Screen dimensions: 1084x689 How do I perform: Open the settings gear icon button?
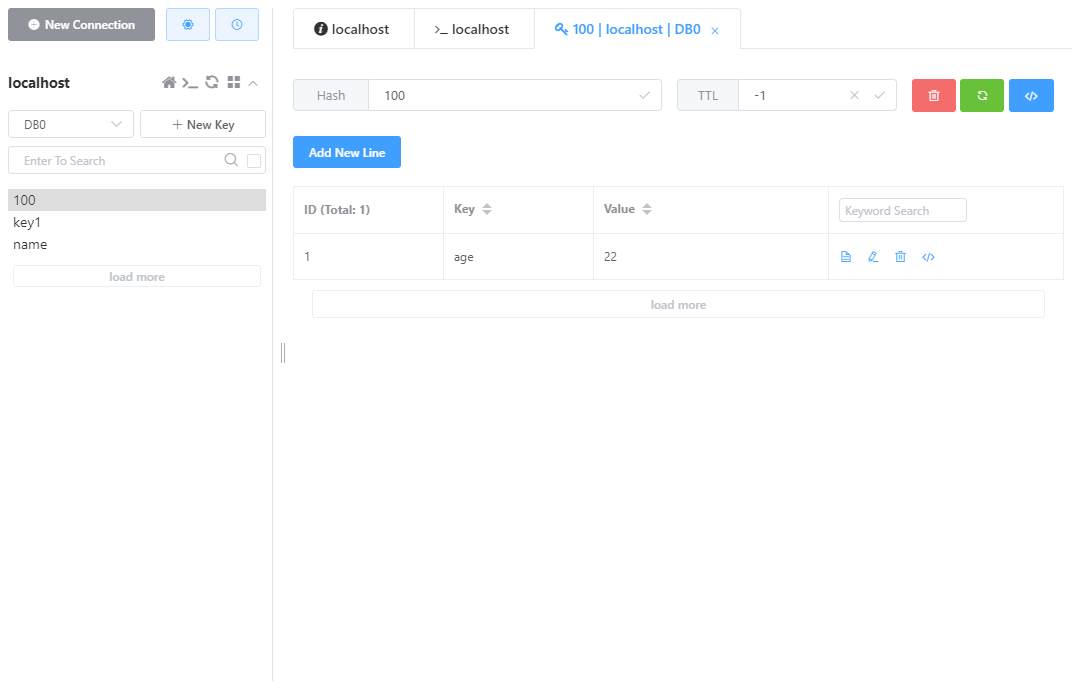(187, 25)
